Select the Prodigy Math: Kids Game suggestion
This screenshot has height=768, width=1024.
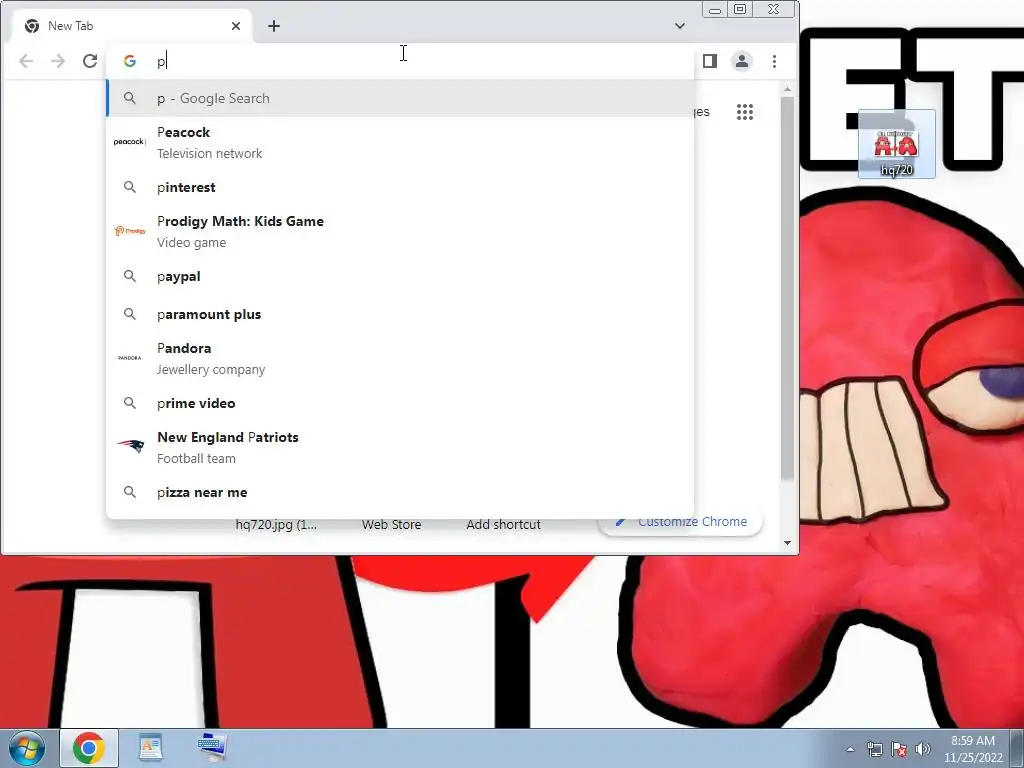400,231
